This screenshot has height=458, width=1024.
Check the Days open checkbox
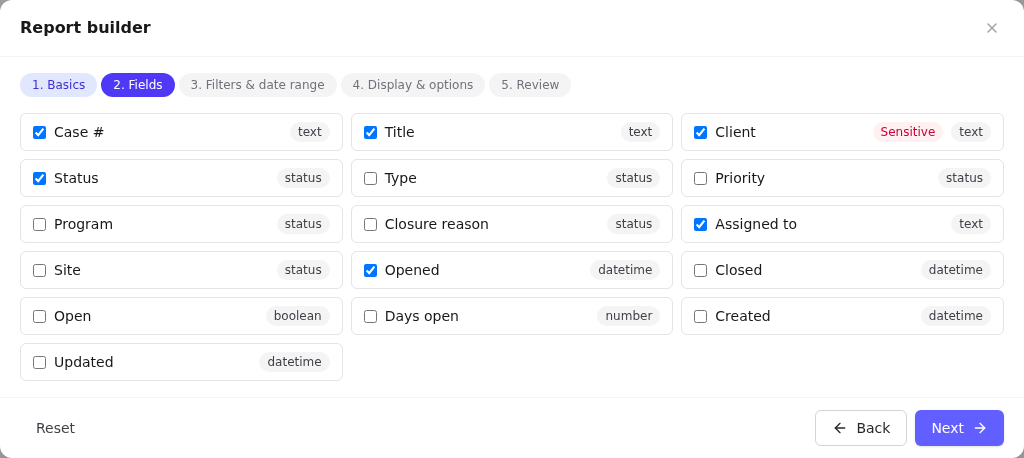[x=370, y=316]
